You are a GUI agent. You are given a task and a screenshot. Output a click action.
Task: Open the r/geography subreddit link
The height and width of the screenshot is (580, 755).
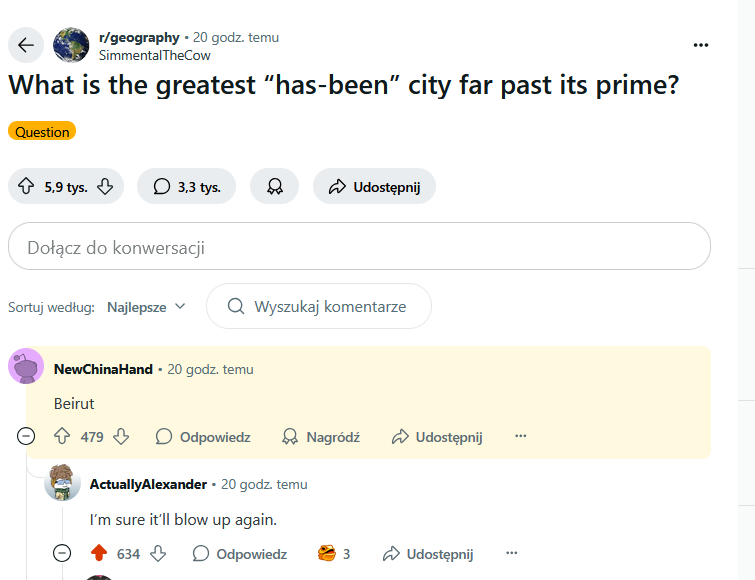139,38
